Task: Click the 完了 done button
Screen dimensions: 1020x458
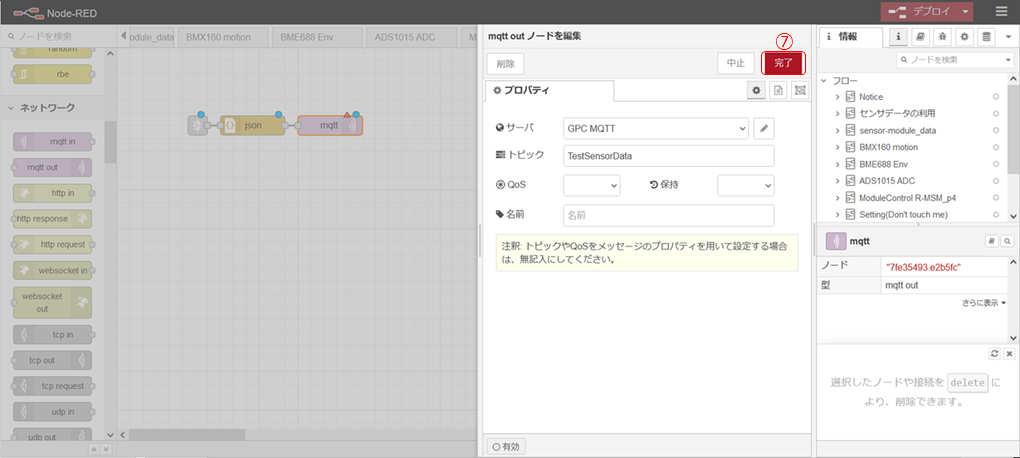Action: [783, 62]
